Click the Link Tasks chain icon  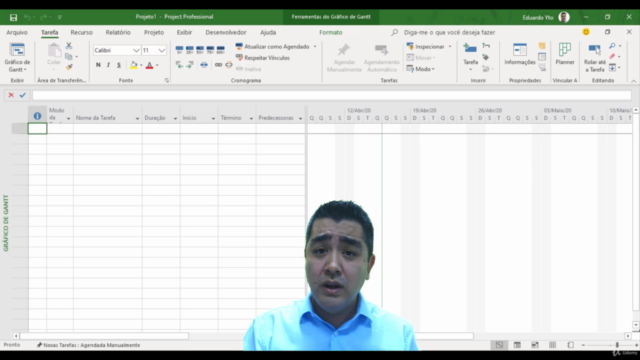pos(218,65)
